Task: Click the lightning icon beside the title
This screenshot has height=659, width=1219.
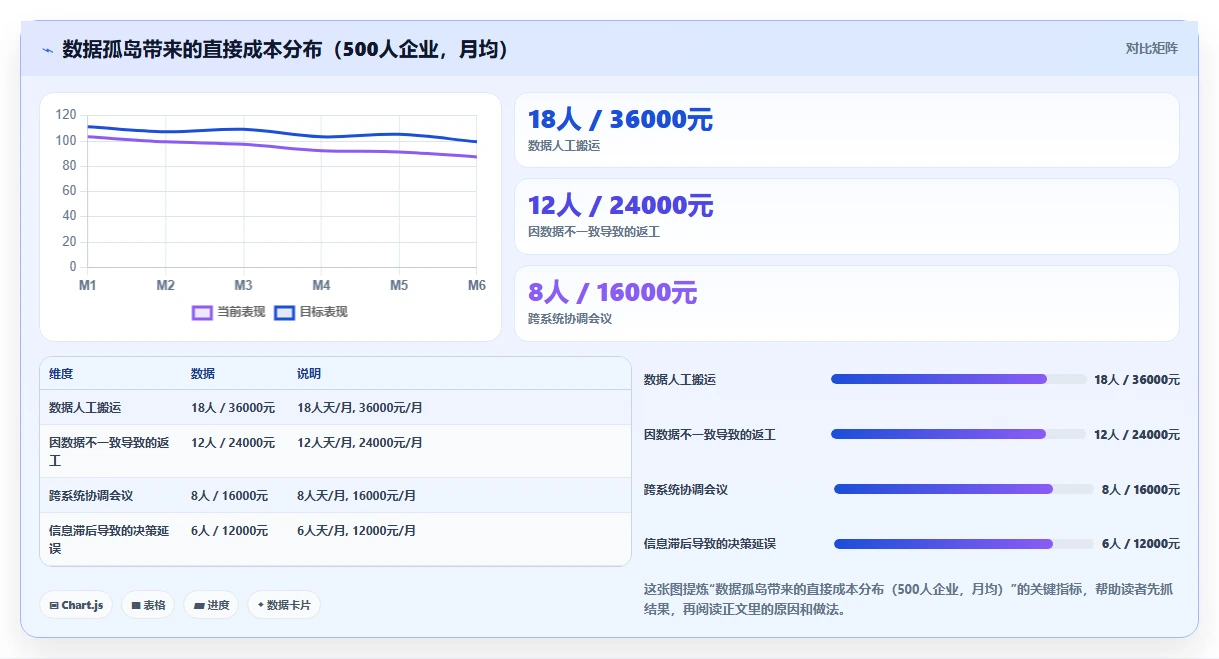Action: click(x=47, y=49)
